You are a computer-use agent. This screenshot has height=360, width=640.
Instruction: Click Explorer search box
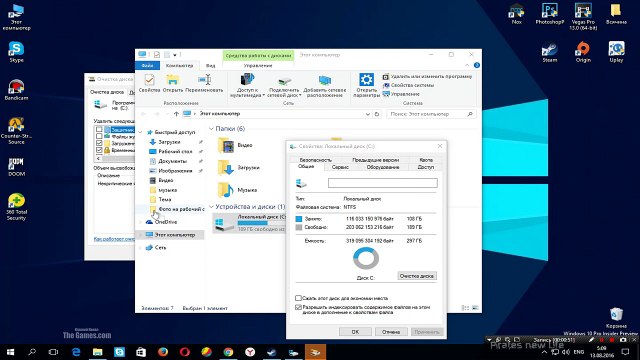click(x=431, y=114)
